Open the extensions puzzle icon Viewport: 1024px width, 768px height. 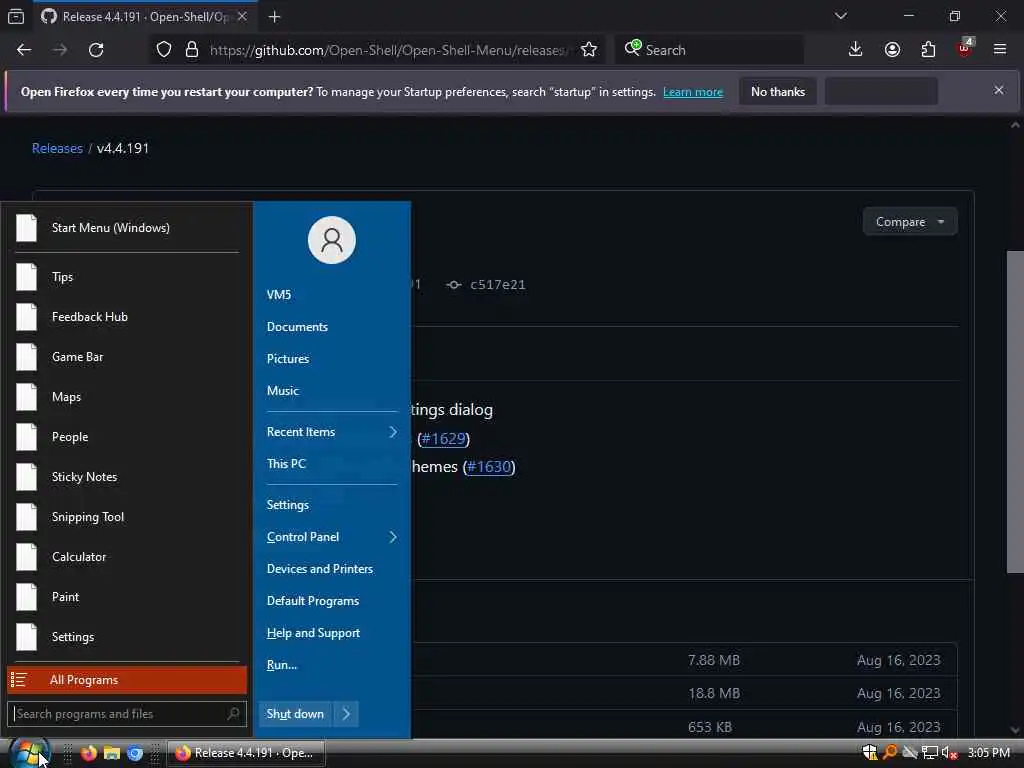point(928,50)
